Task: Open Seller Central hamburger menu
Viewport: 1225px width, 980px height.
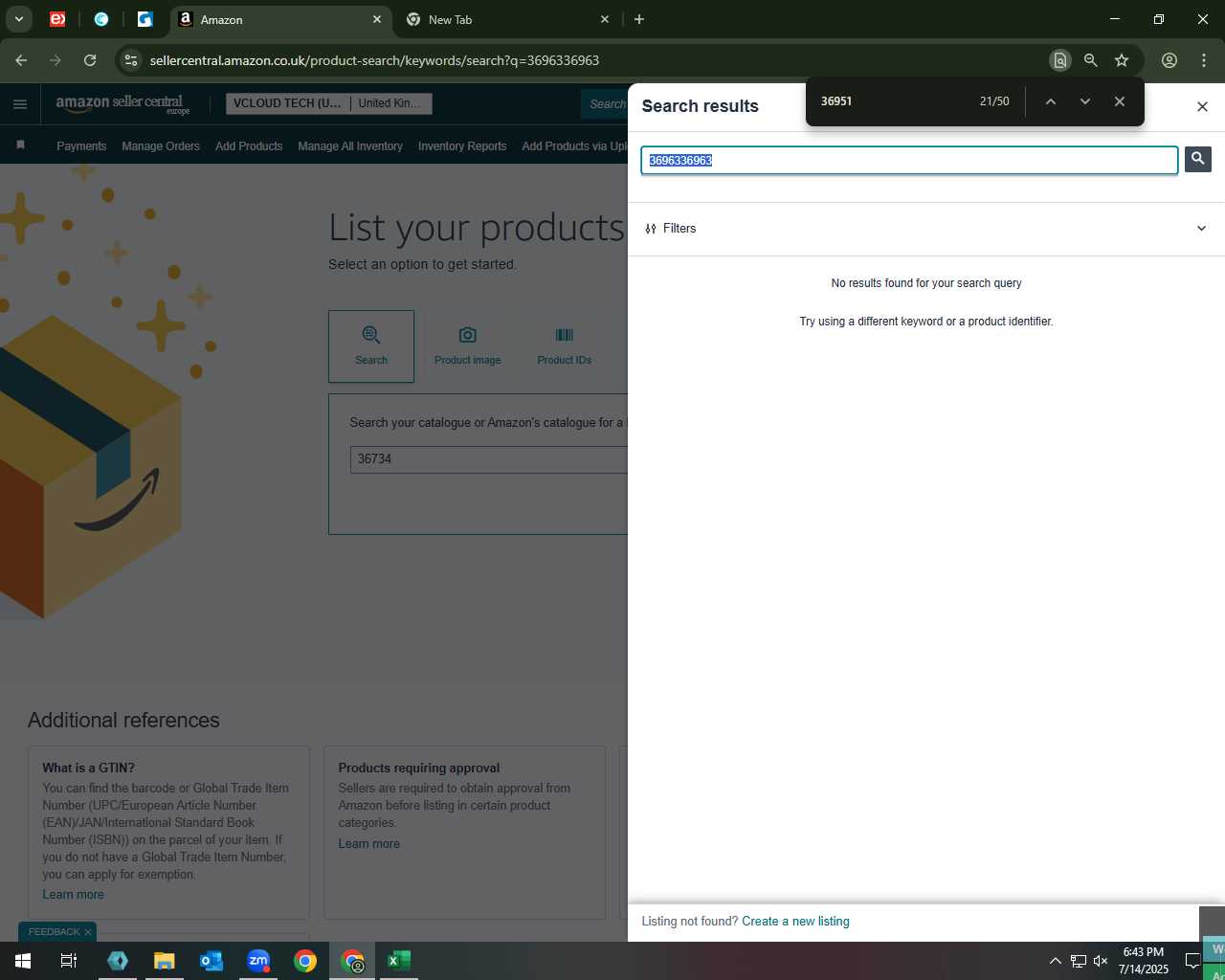Action: (20, 104)
